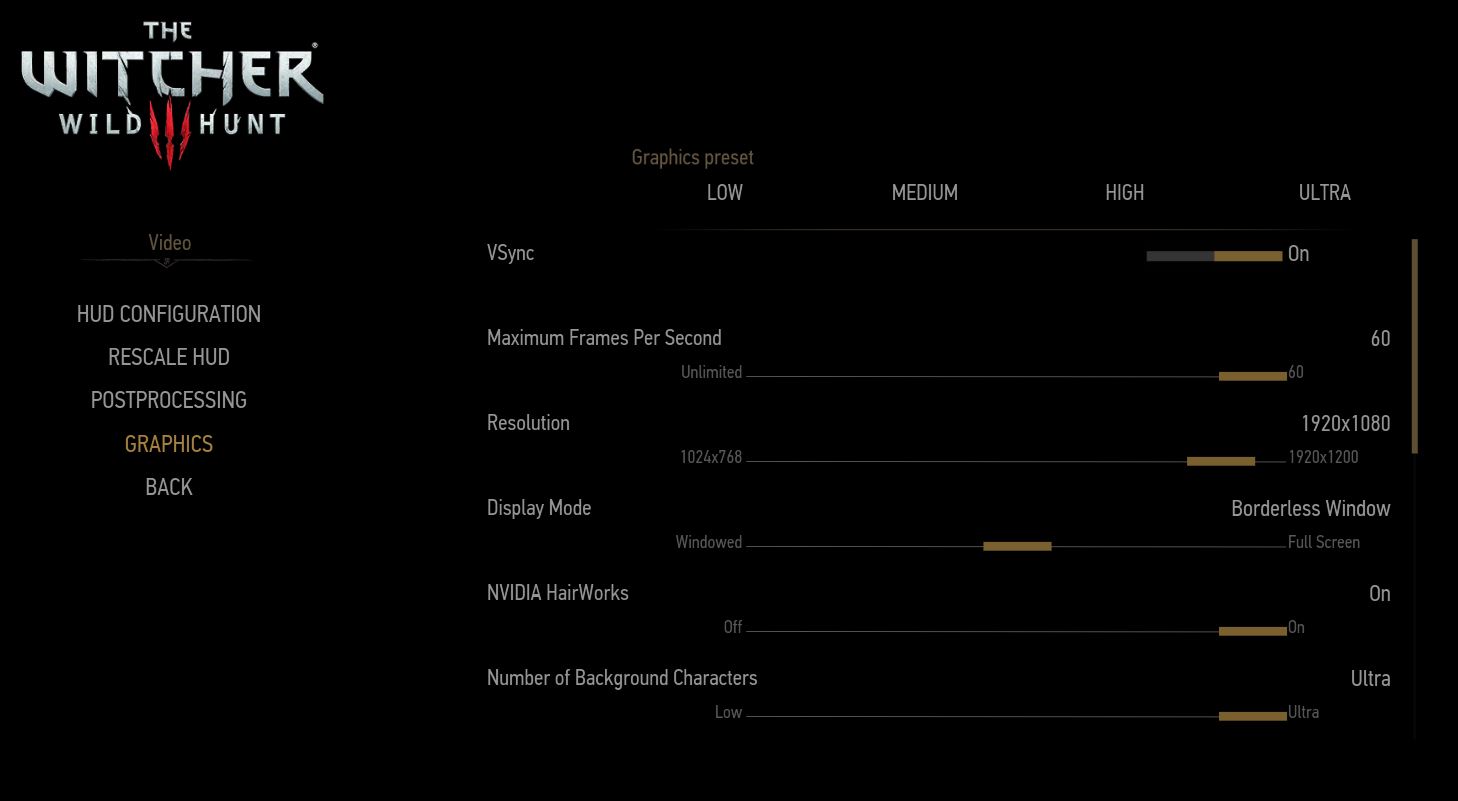Select Rescale HUD menu entry
This screenshot has width=1458, height=801.
coord(169,357)
